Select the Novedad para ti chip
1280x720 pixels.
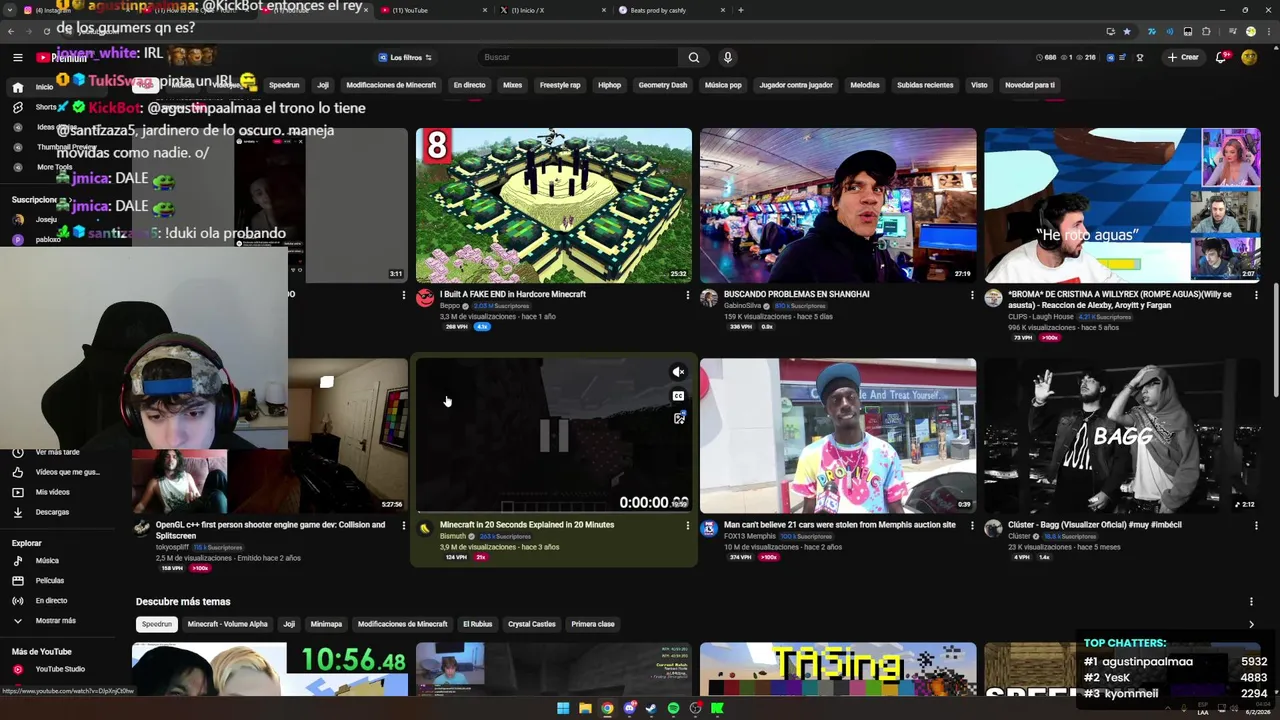coord(1030,85)
